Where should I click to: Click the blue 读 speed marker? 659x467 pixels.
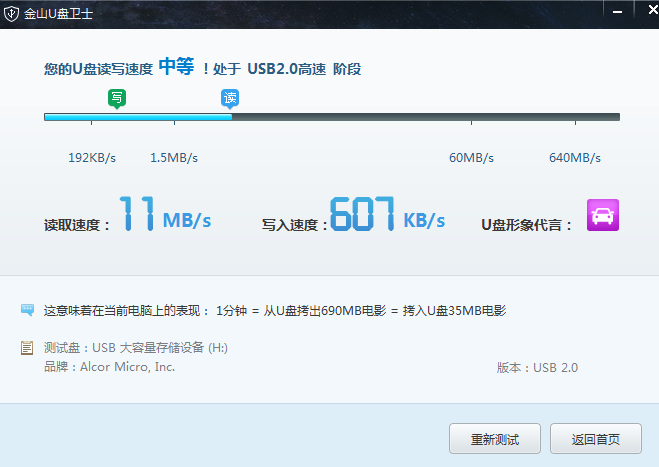[x=230, y=99]
